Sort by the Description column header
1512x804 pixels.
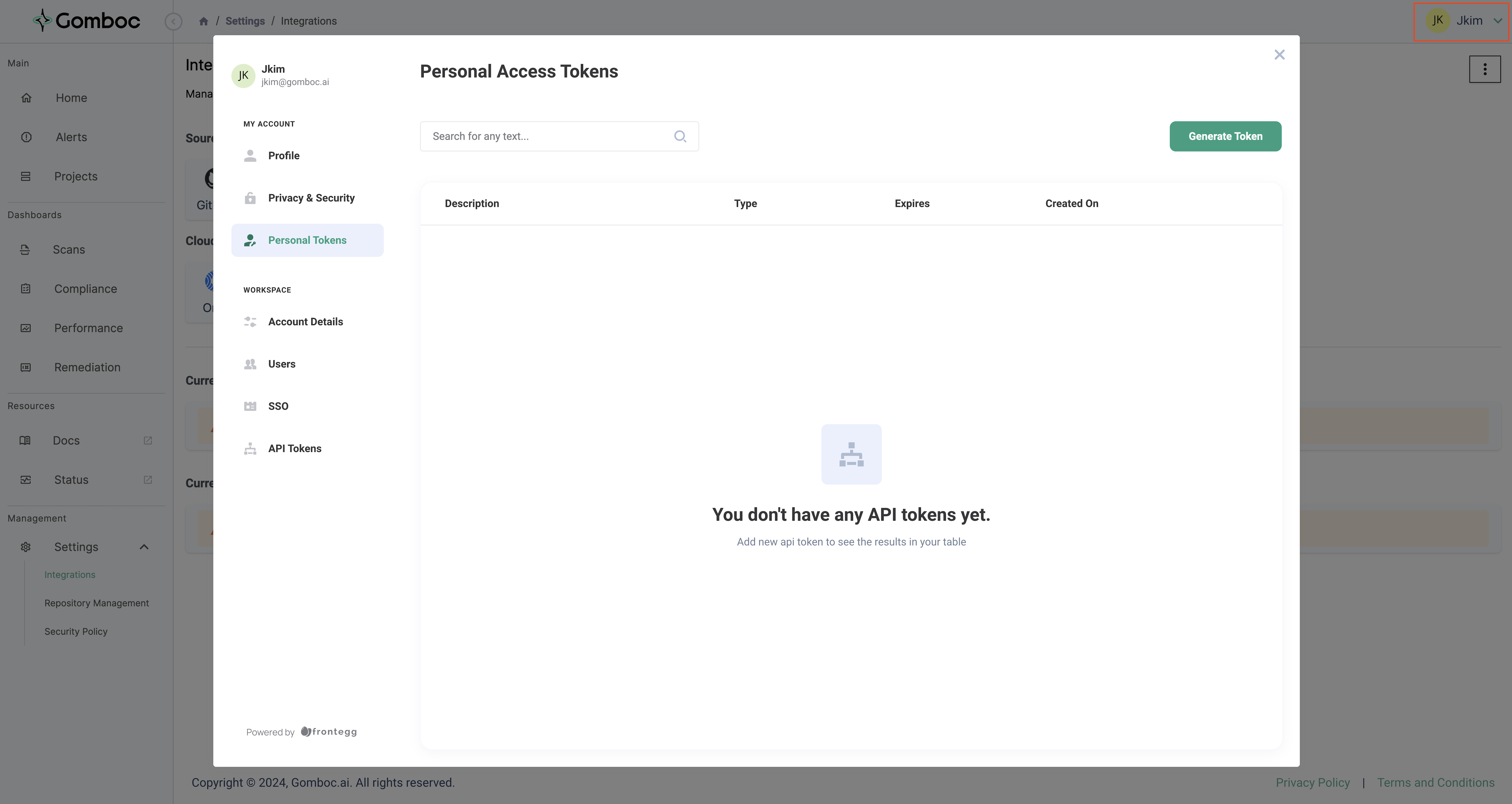pos(472,204)
